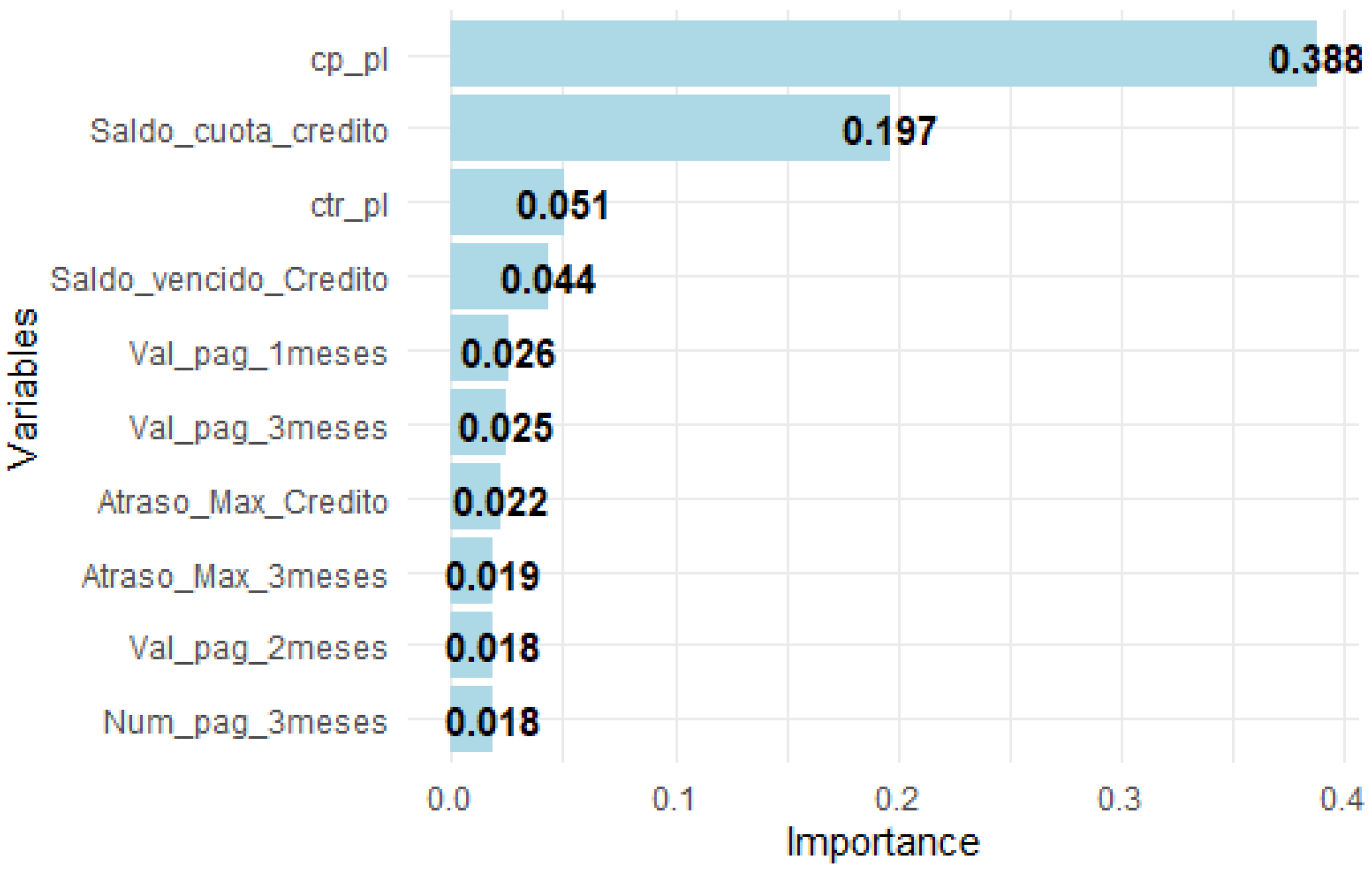This screenshot has height=872, width=1372.
Task: Click the Variables y-axis title
Action: point(23,390)
